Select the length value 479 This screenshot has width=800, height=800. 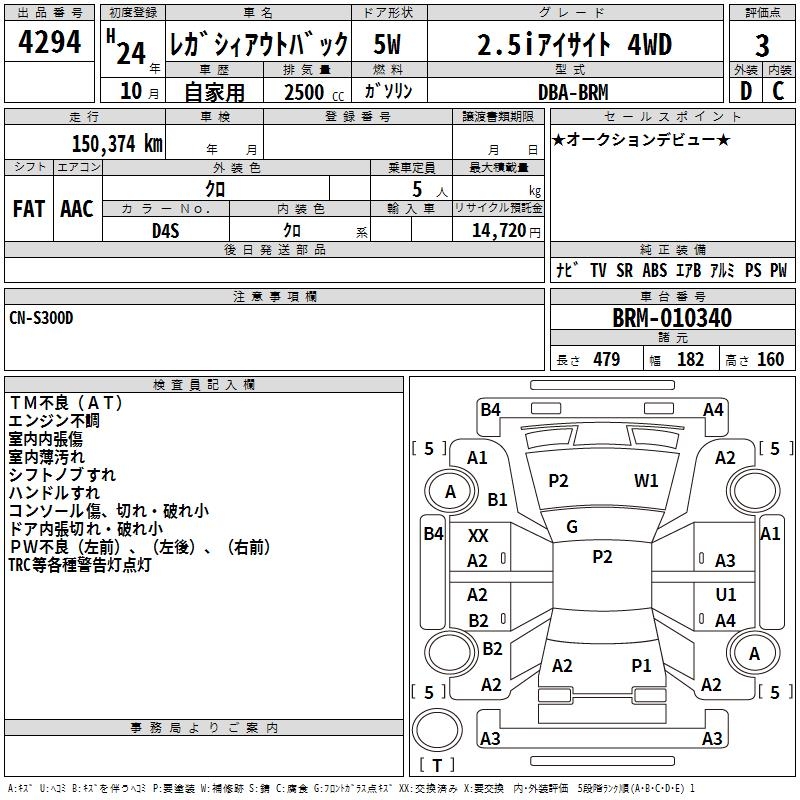pyautogui.click(x=607, y=359)
